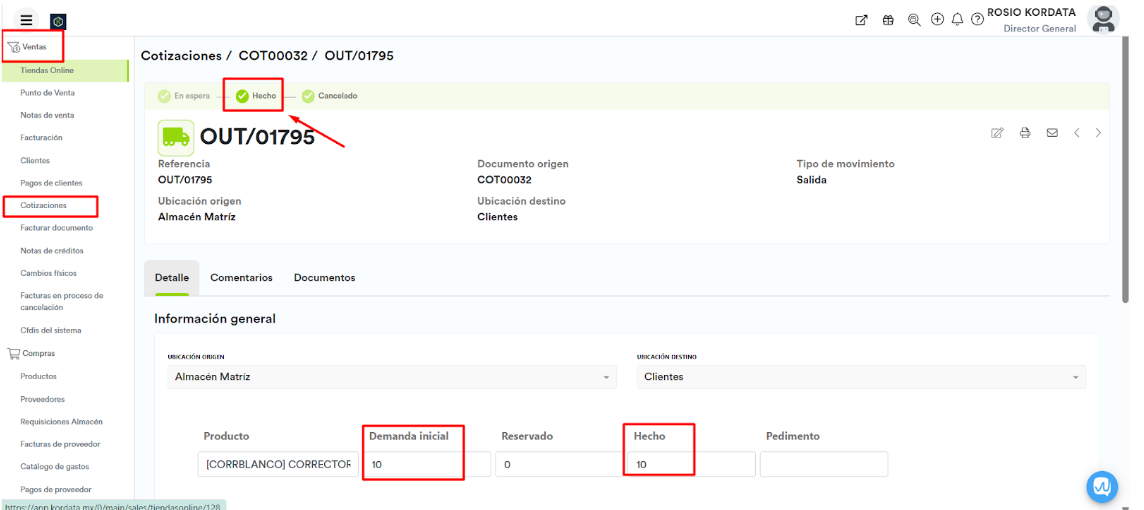Click the plus circle add icon
Screen dimensions: 1144x510
pos(937,19)
